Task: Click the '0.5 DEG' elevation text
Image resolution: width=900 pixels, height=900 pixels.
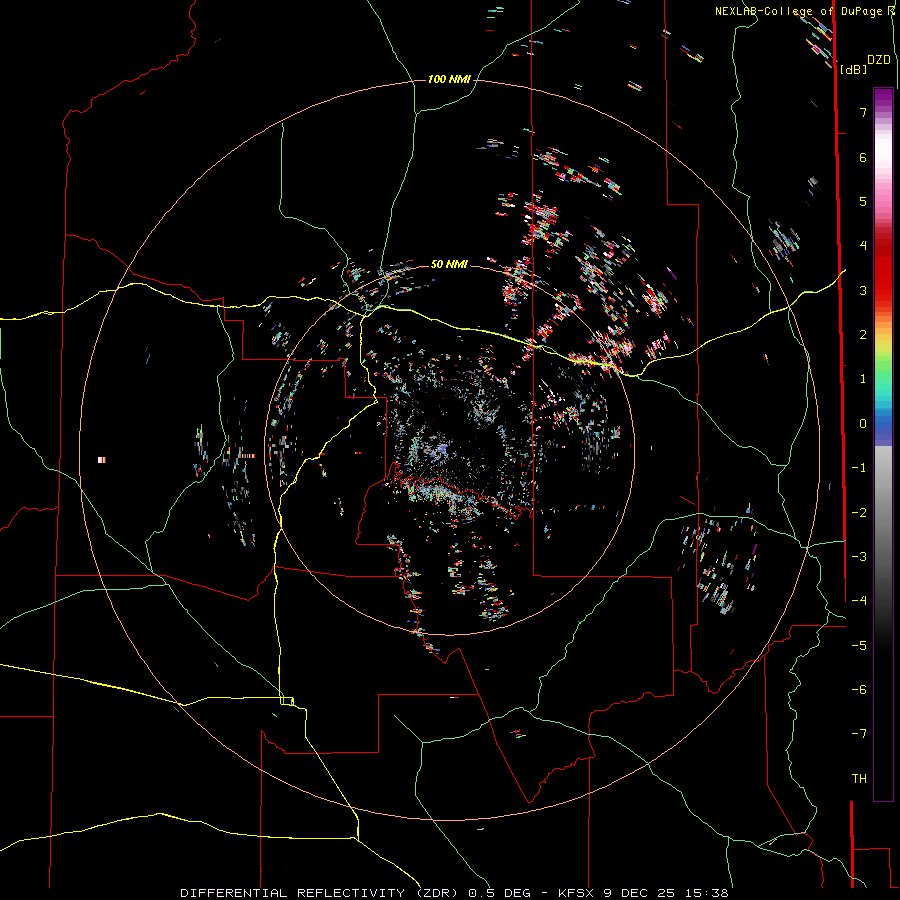Action: pyautogui.click(x=500, y=893)
